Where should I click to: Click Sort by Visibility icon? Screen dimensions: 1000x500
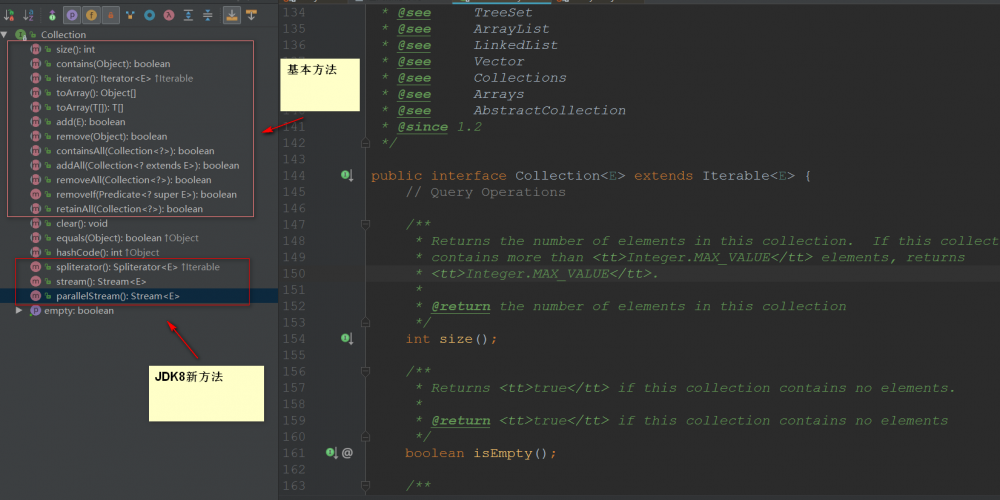pos(8,15)
